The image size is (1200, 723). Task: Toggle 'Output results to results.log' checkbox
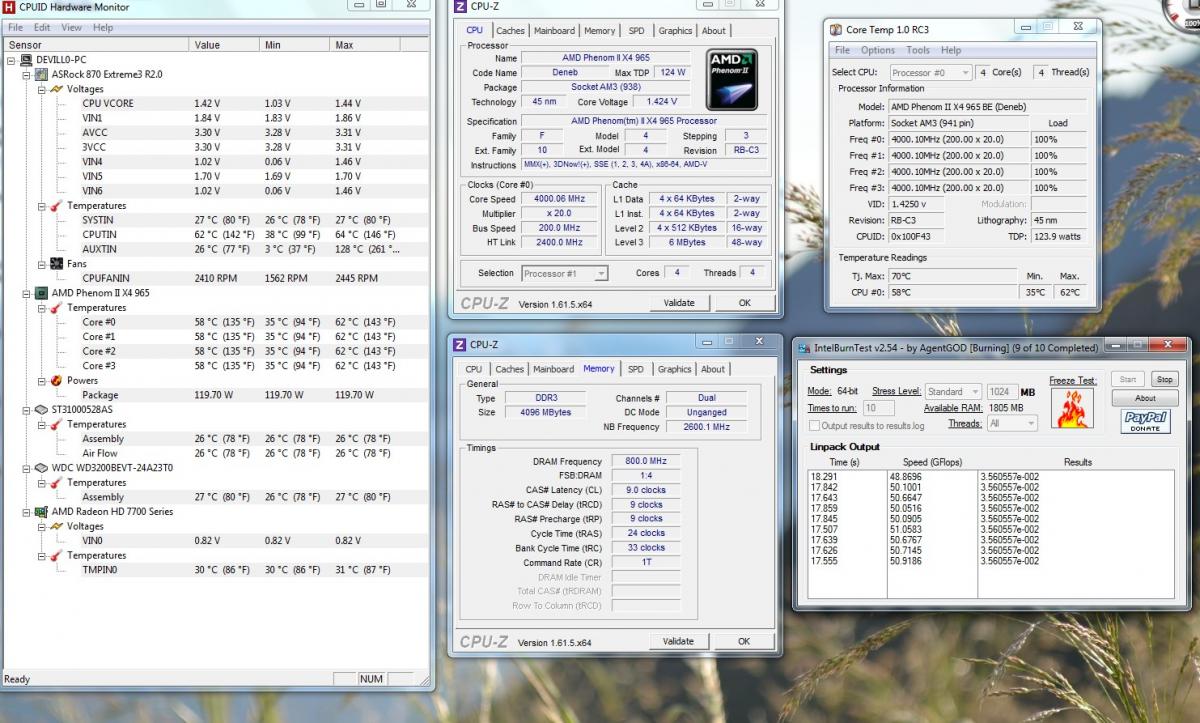pyautogui.click(x=815, y=425)
